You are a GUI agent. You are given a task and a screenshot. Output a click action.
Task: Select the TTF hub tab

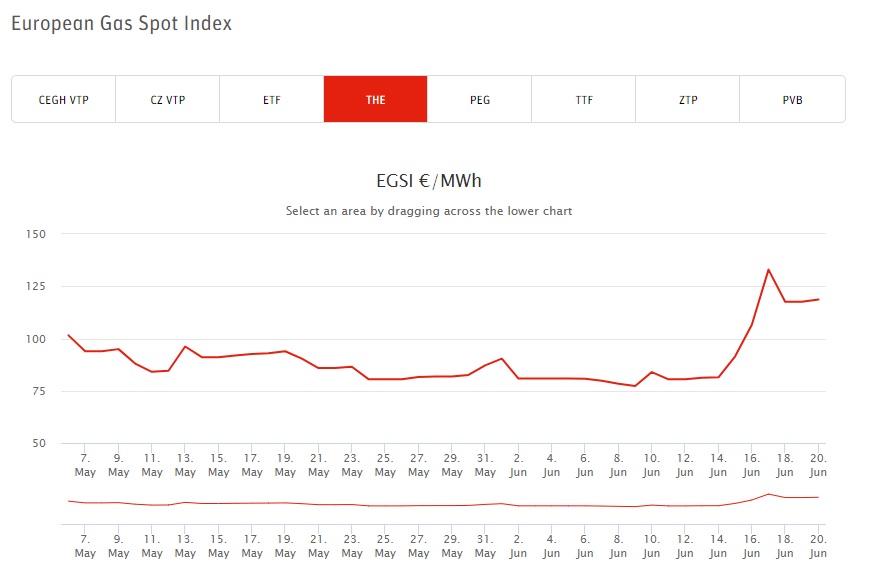pos(584,100)
